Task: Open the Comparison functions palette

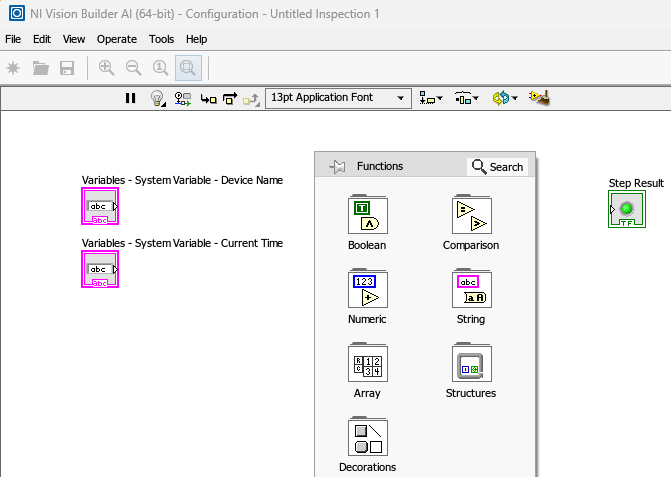Action: 472,214
